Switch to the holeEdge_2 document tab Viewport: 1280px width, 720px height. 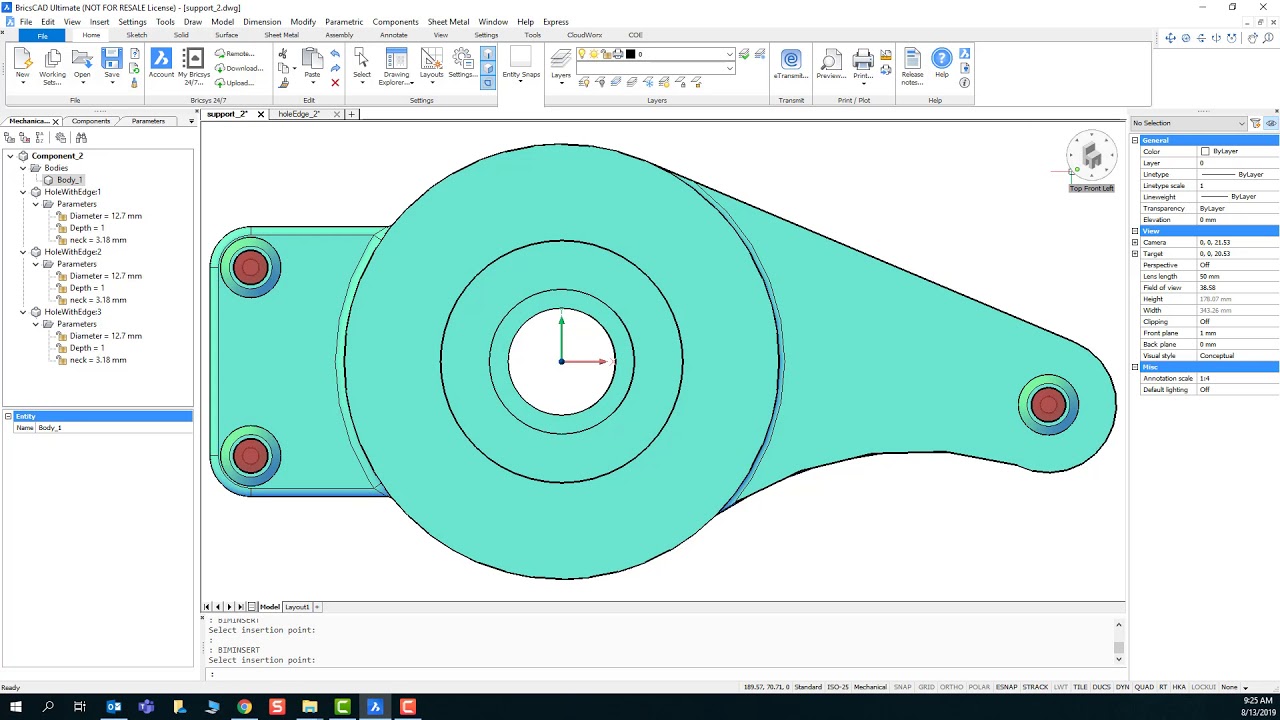[x=298, y=114]
